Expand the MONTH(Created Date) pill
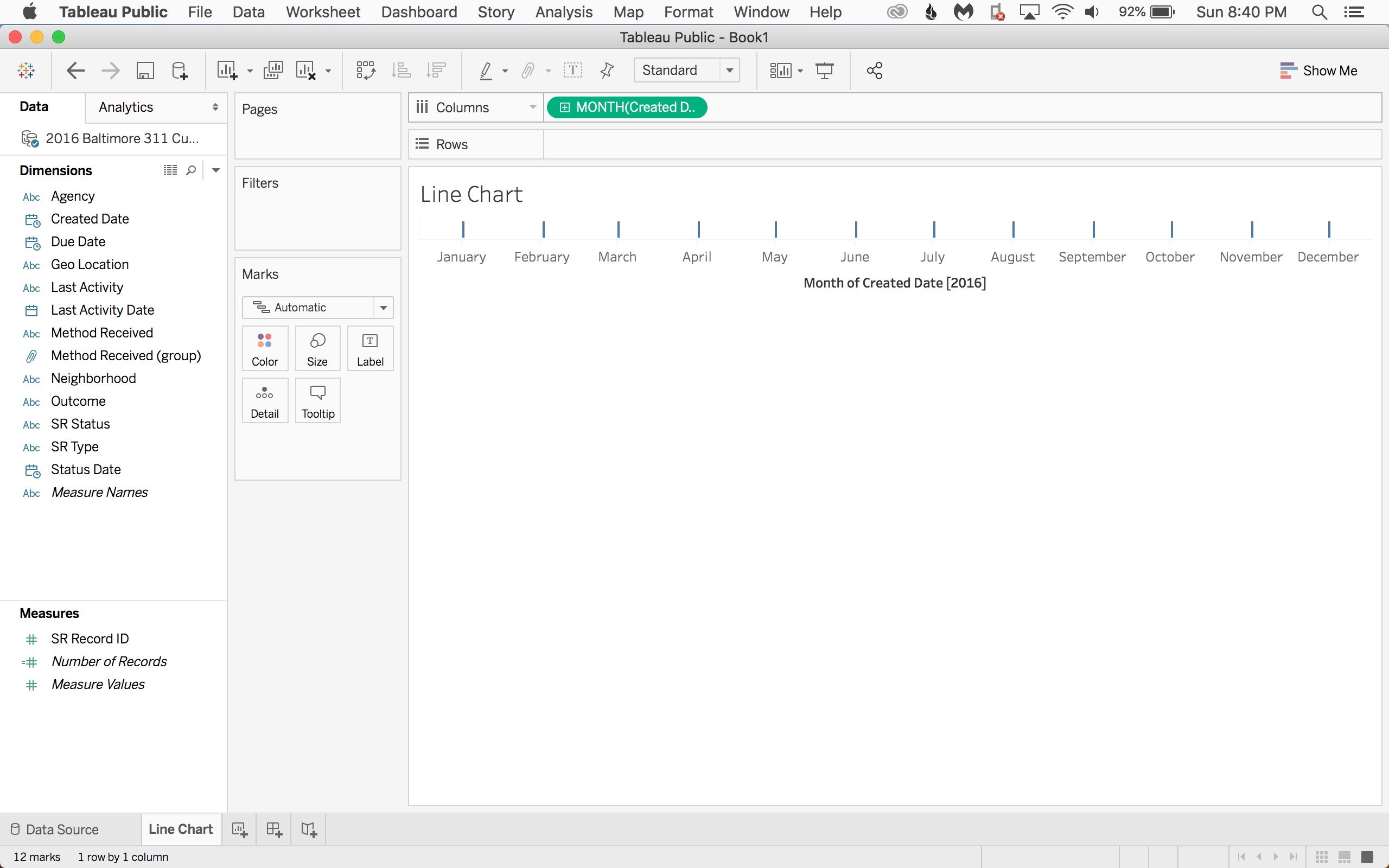Viewport: 1389px width, 868px height. 564,107
